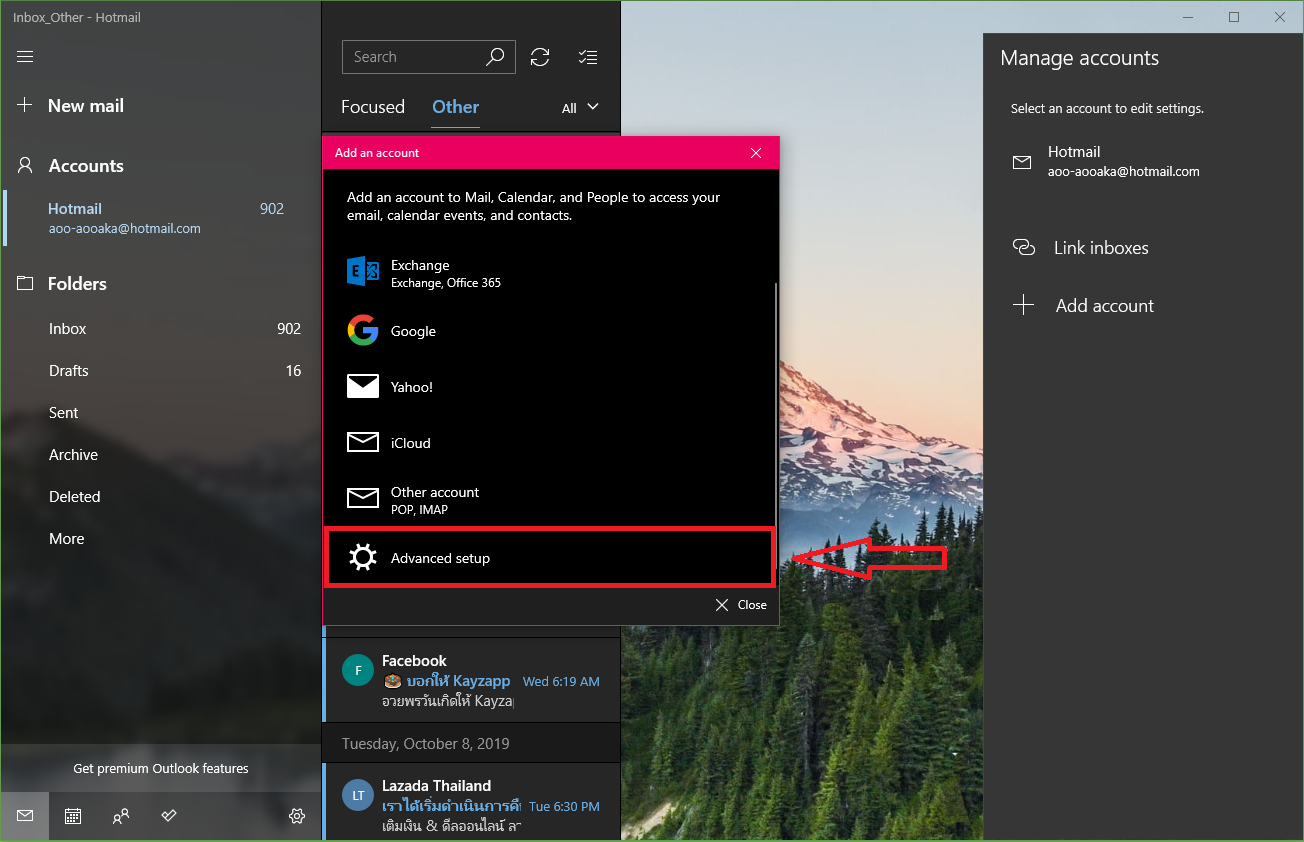Viewport: 1304px width, 842px height.
Task: Sync this view with refresh icon
Action: (540, 57)
